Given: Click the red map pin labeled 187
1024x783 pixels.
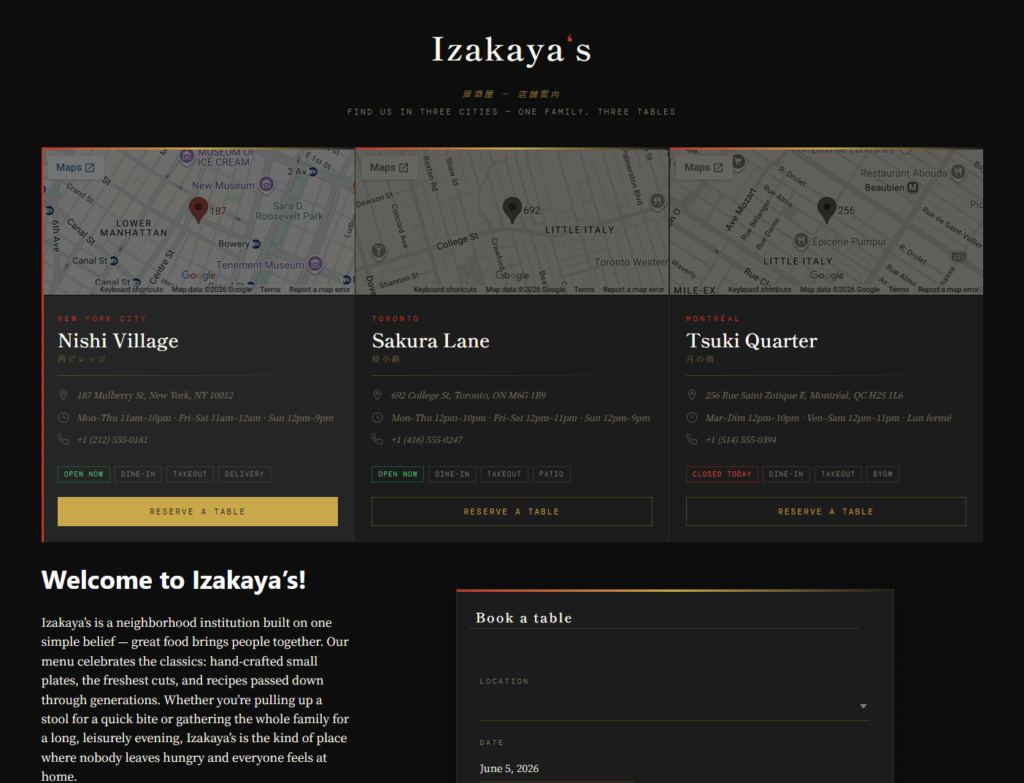Looking at the screenshot, I should pyautogui.click(x=198, y=209).
